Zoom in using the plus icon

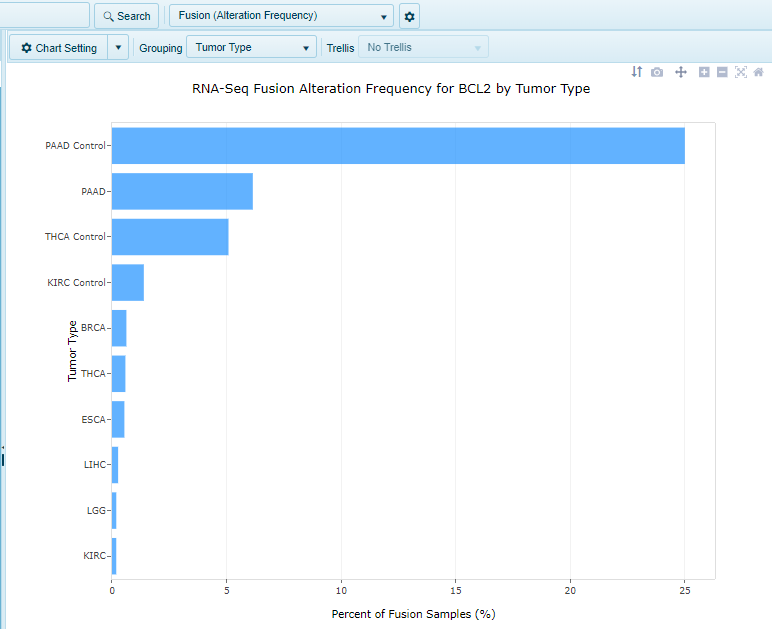(x=704, y=72)
